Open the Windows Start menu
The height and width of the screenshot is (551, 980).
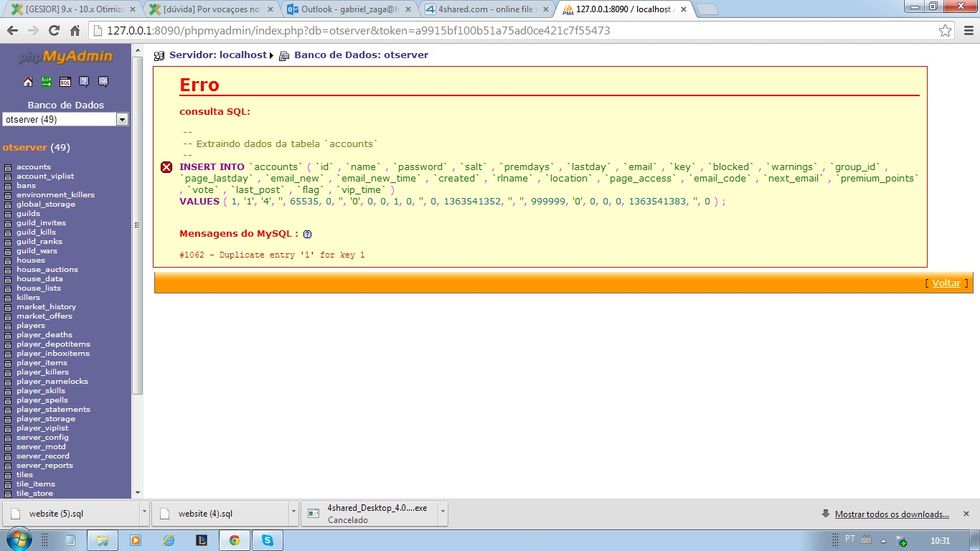pos(18,540)
